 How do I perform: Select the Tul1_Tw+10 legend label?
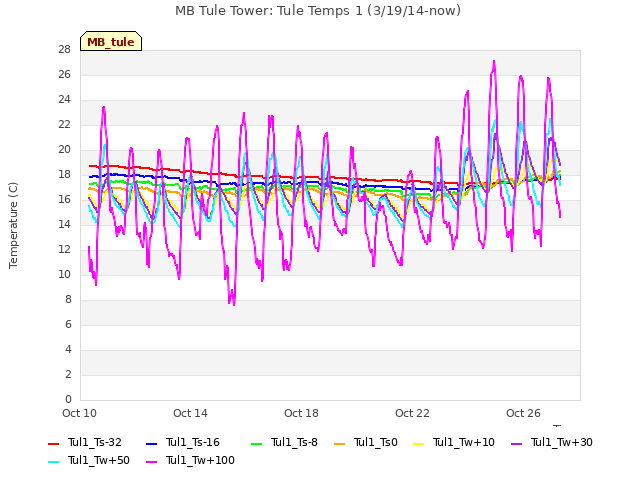tap(464, 442)
